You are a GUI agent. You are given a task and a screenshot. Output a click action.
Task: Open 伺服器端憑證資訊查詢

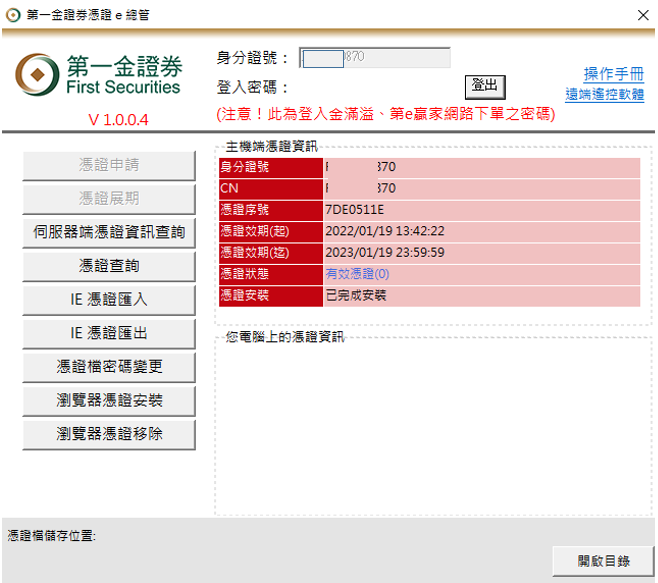109,233
